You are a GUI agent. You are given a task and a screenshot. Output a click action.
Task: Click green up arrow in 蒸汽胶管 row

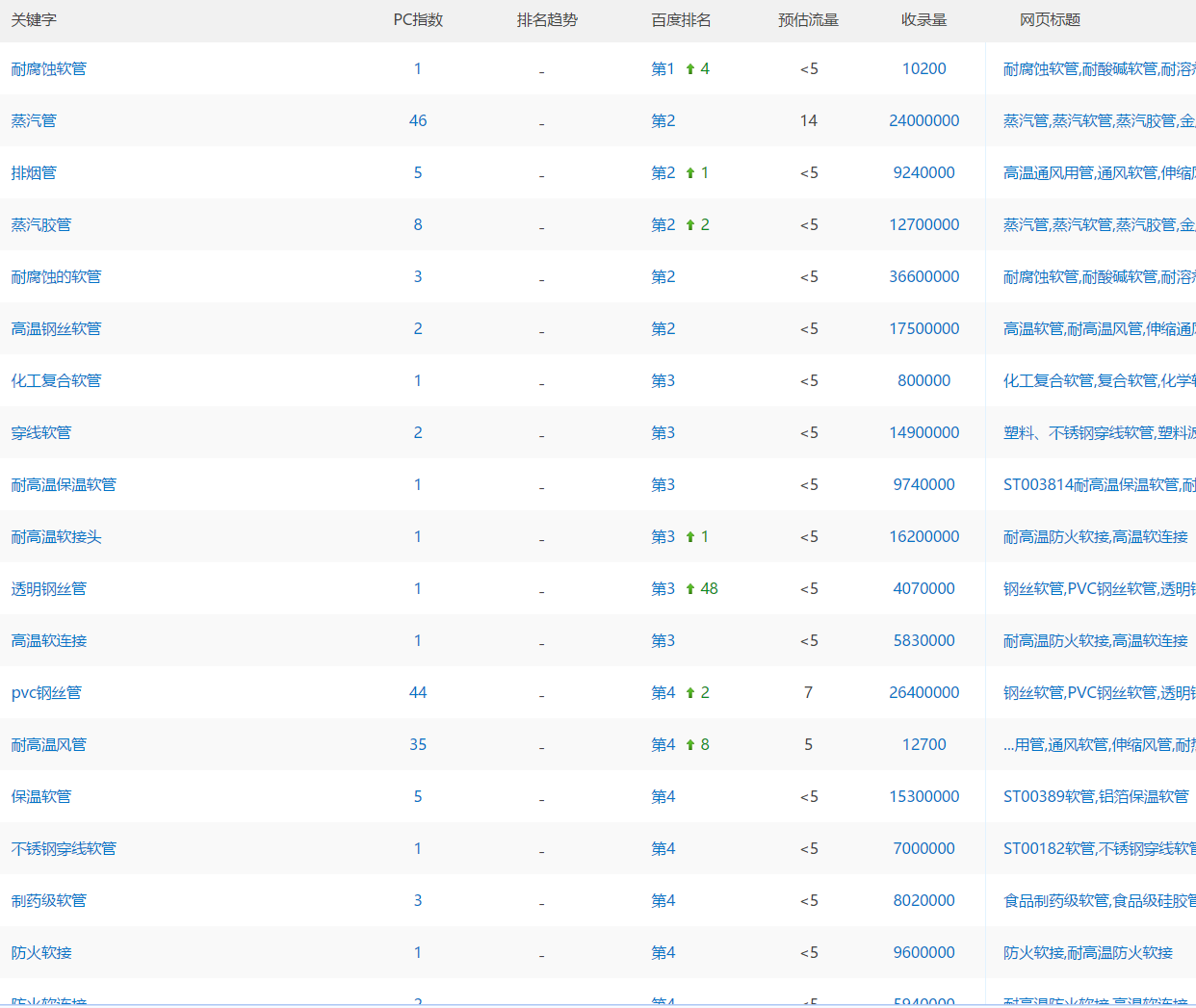point(689,225)
